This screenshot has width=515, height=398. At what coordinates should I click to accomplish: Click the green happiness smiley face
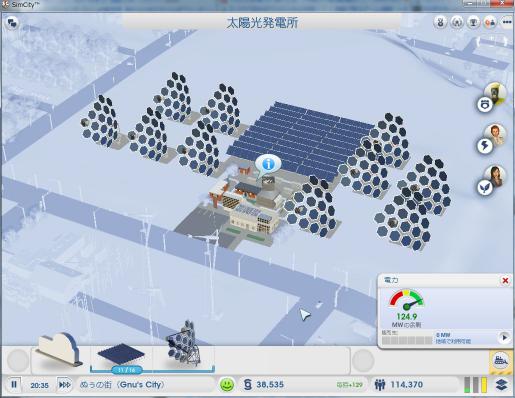[227, 385]
